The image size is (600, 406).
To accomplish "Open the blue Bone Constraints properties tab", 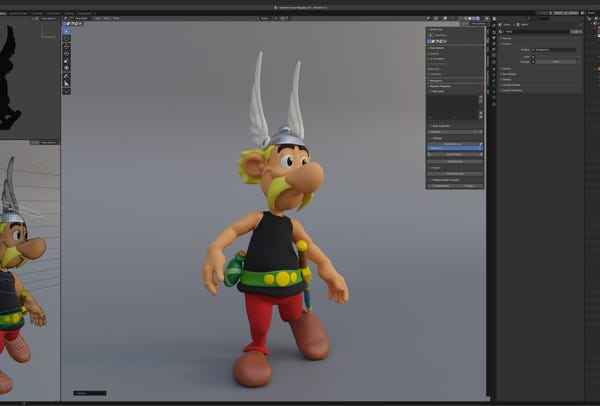I will point(494,98).
